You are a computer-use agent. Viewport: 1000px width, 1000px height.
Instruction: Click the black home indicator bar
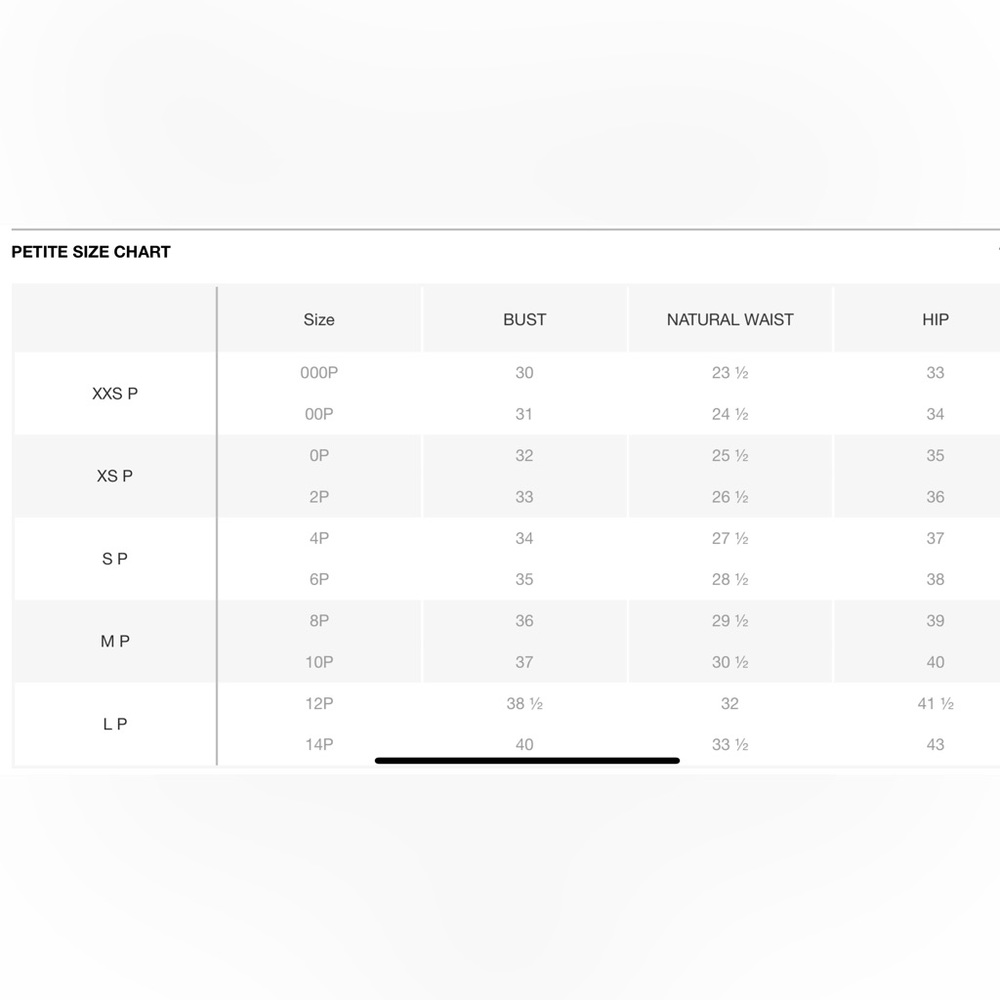(527, 760)
